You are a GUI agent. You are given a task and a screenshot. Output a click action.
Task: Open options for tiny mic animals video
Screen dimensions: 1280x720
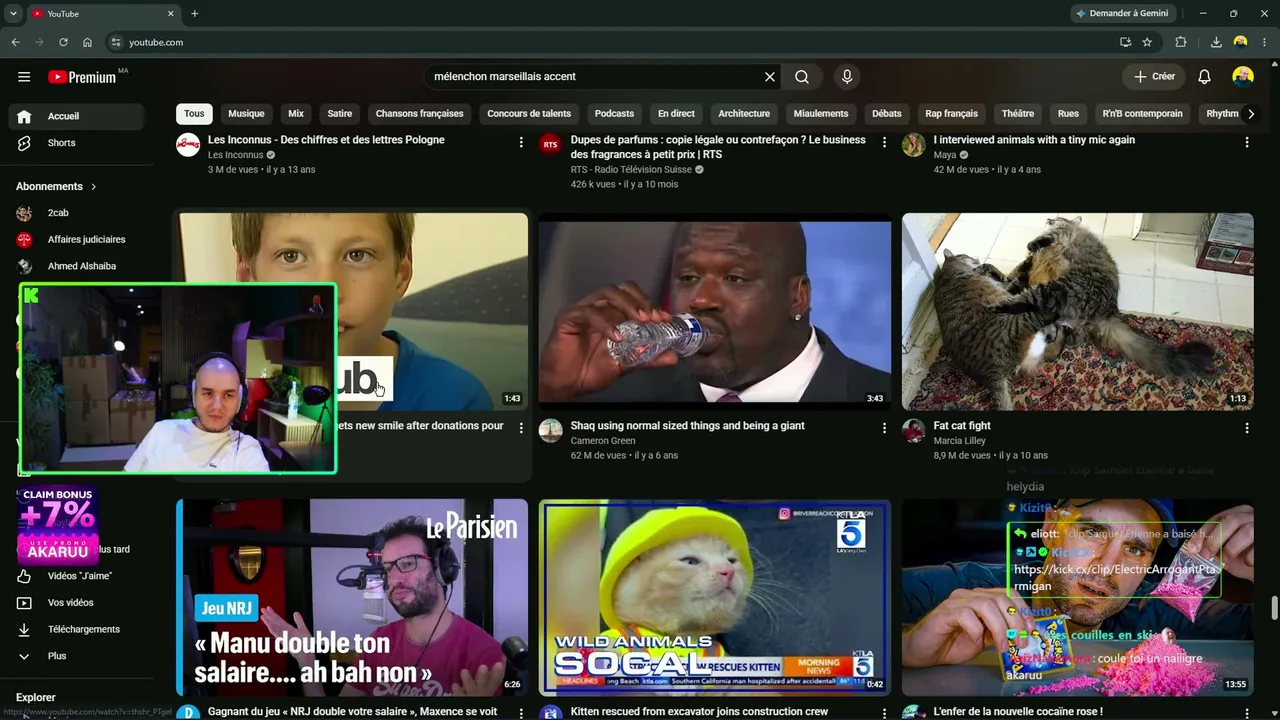[1247, 142]
